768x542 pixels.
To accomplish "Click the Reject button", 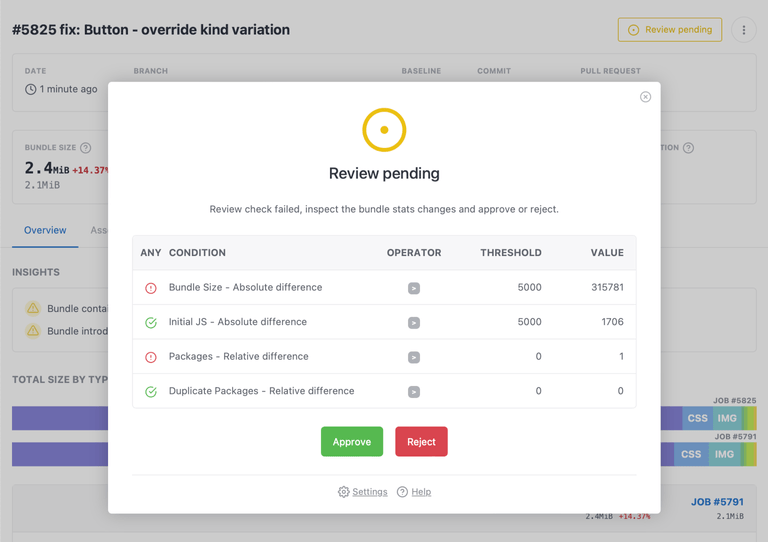I will pyautogui.click(x=421, y=442).
